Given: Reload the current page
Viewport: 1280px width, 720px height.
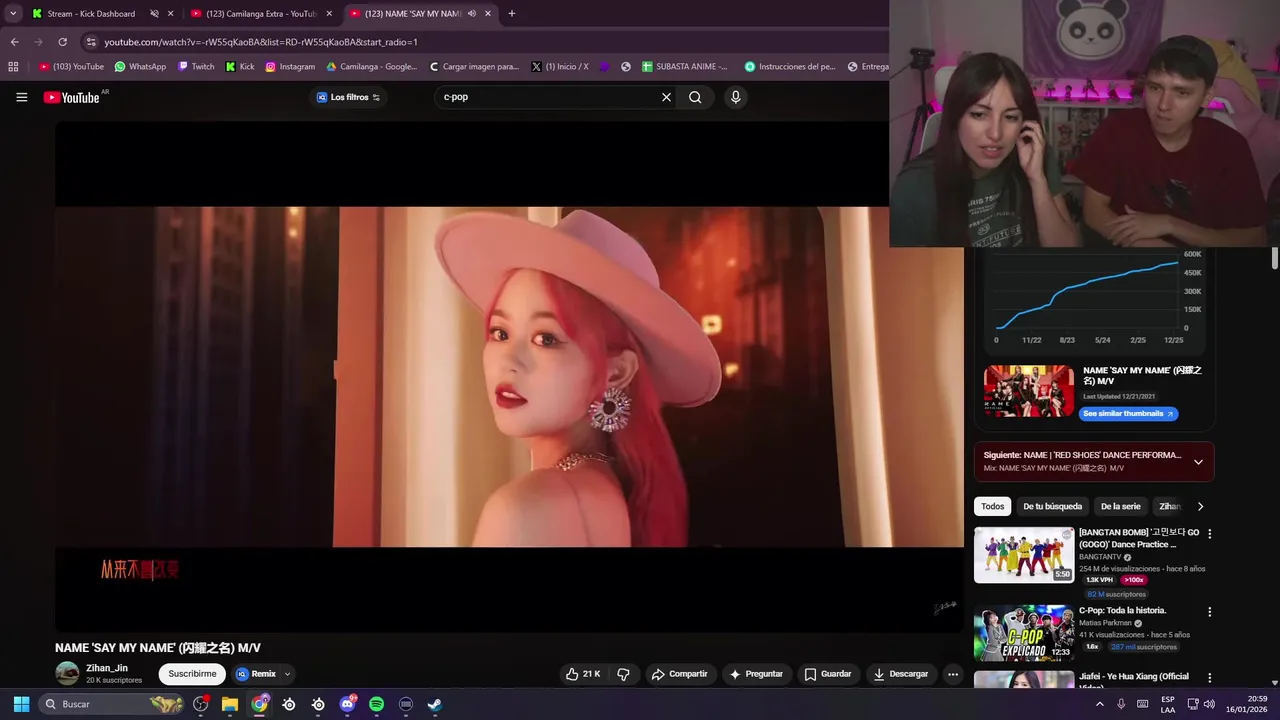Looking at the screenshot, I should coord(62,42).
